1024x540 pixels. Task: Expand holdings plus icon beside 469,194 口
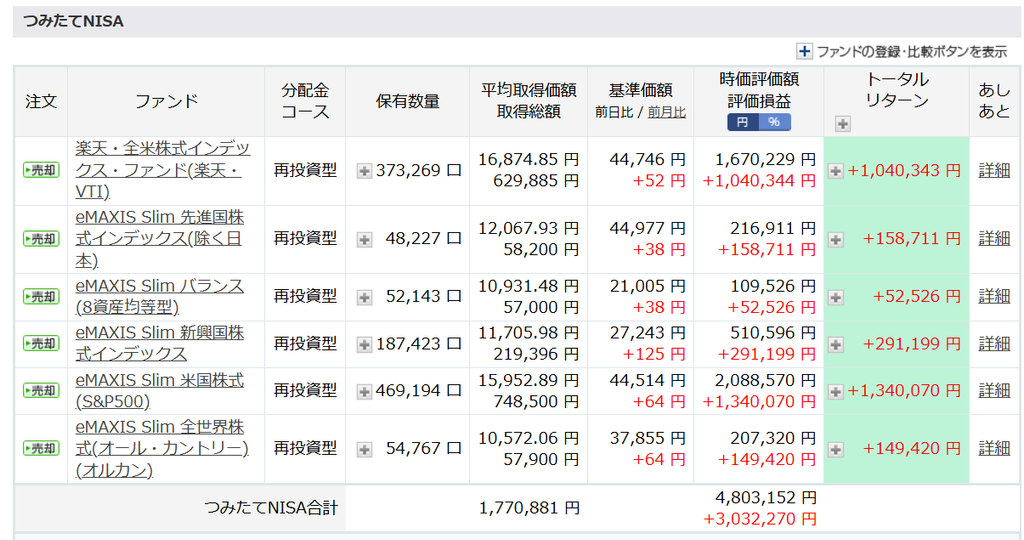pyautogui.click(x=364, y=391)
